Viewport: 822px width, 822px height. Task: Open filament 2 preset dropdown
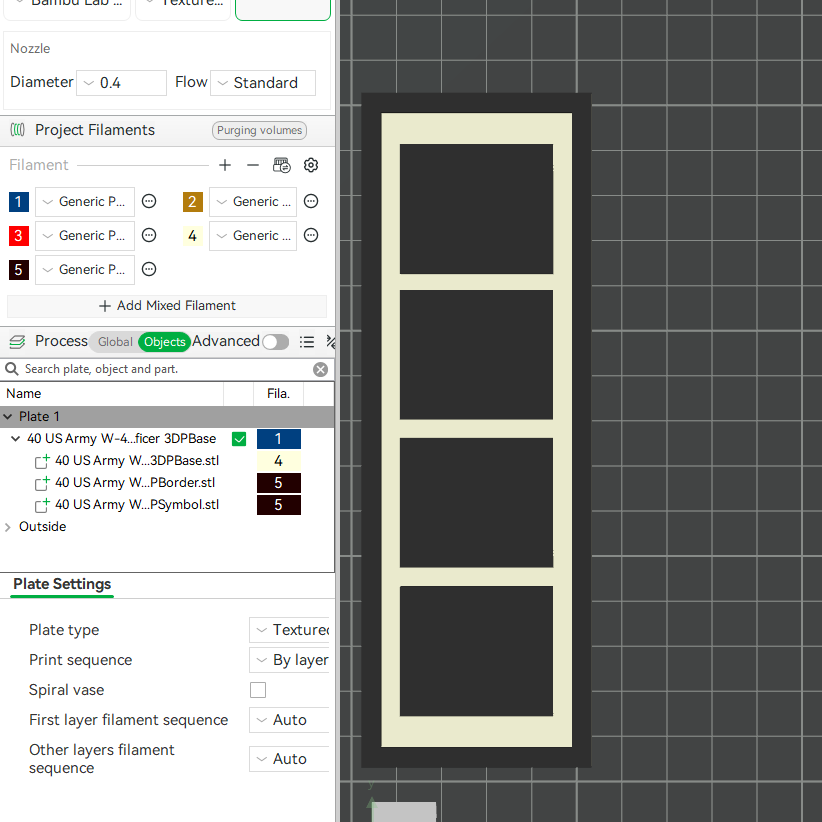click(x=253, y=202)
